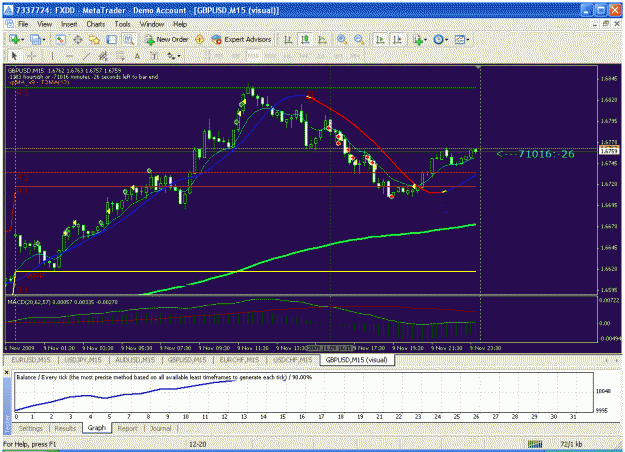
Task: Switch to the USDJPY,M15 chart tab
Action: coord(83,360)
